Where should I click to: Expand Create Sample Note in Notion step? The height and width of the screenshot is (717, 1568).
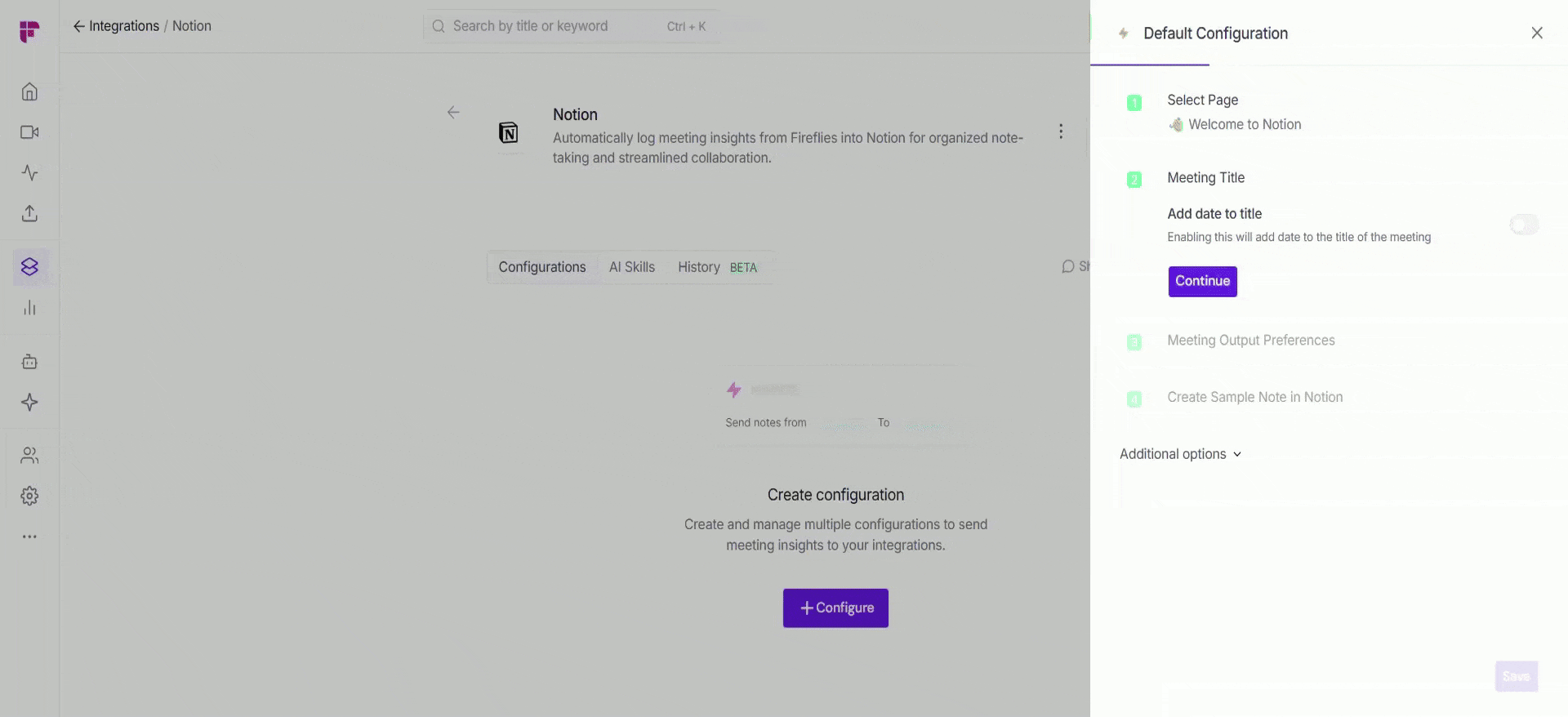point(1255,397)
